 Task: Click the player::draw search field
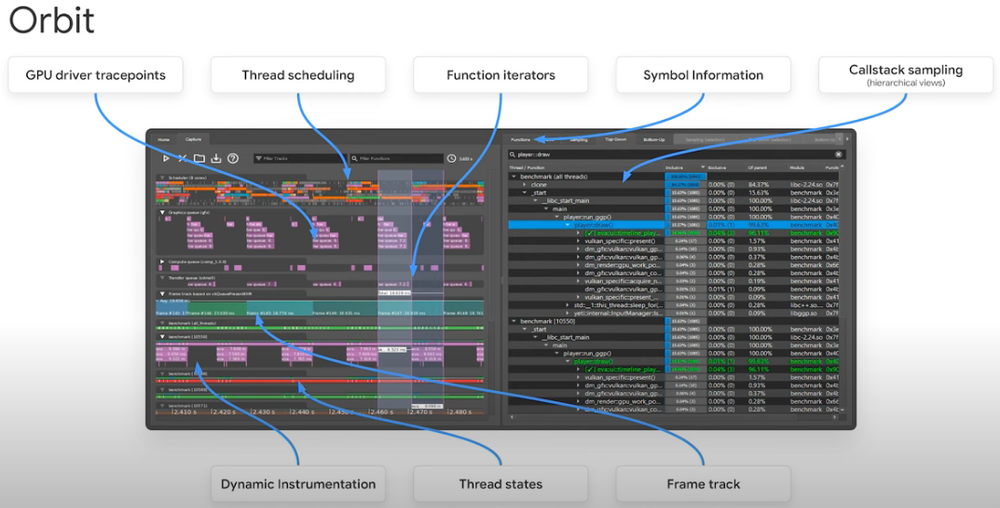(676, 154)
